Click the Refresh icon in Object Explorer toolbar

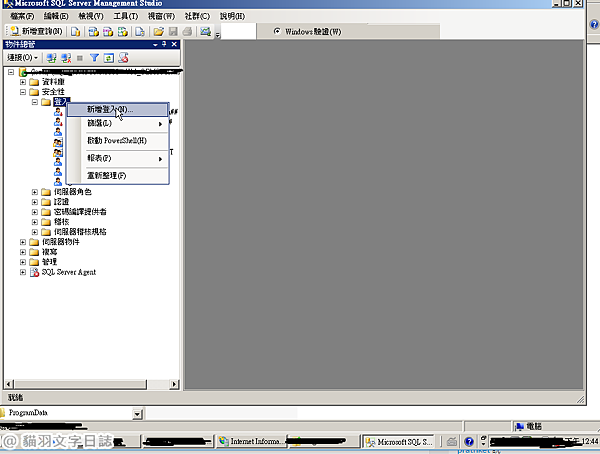pyautogui.click(x=109, y=58)
